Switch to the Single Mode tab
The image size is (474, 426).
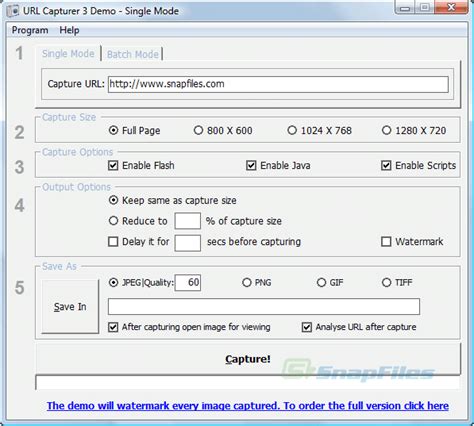[68, 54]
